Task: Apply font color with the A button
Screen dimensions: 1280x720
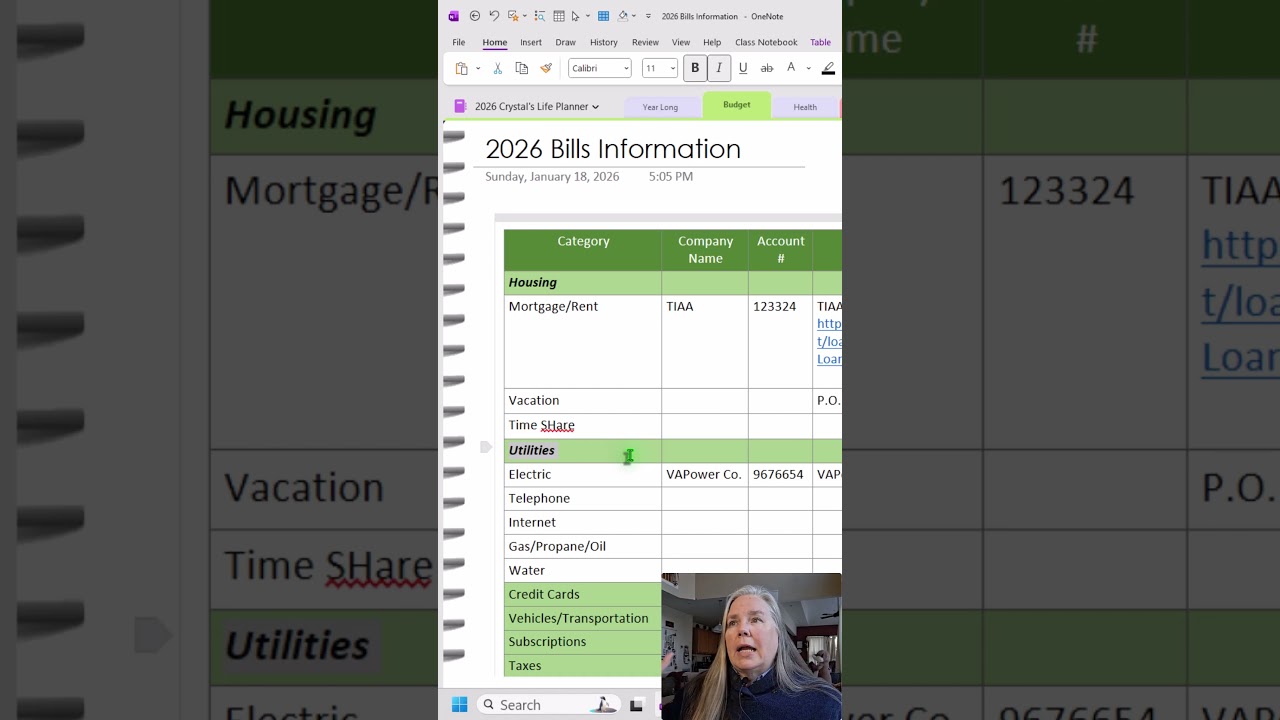Action: tap(791, 68)
